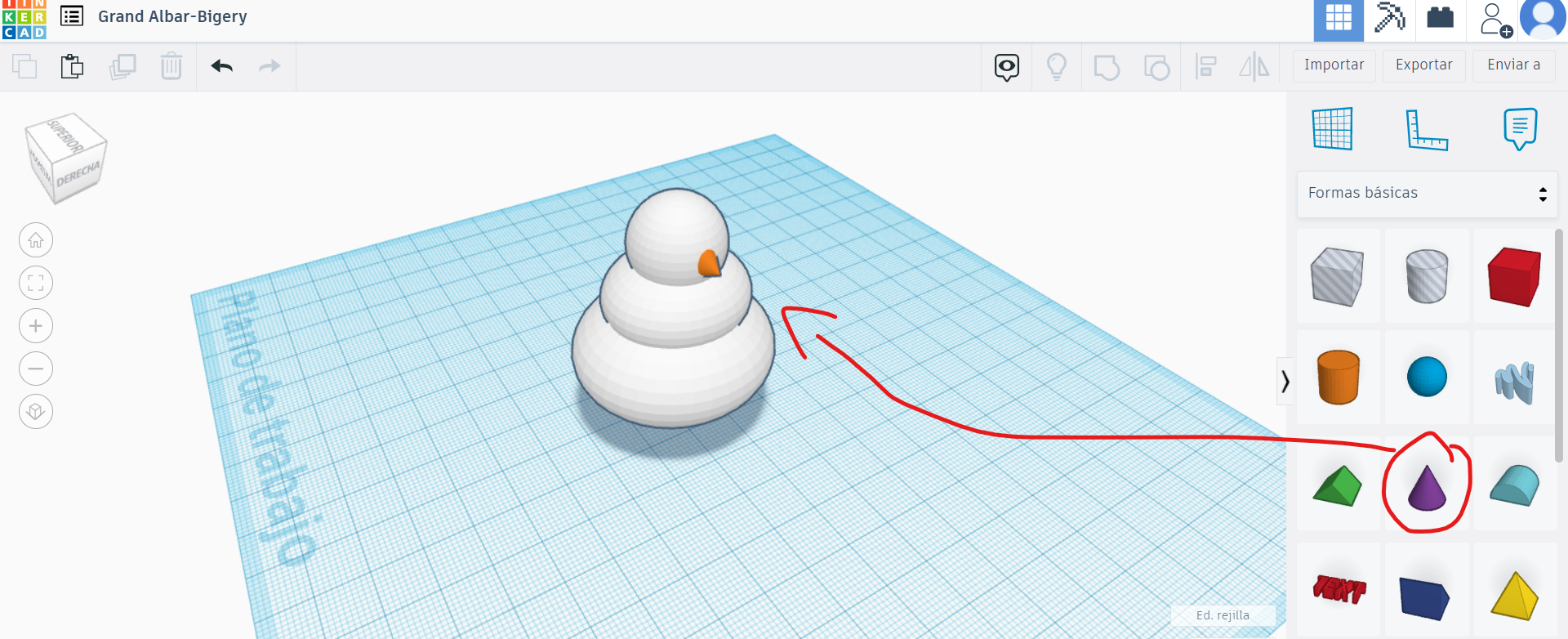Image resolution: width=1568 pixels, height=639 pixels.
Task: Toggle orthographic perspective cube button
Action: point(36,411)
